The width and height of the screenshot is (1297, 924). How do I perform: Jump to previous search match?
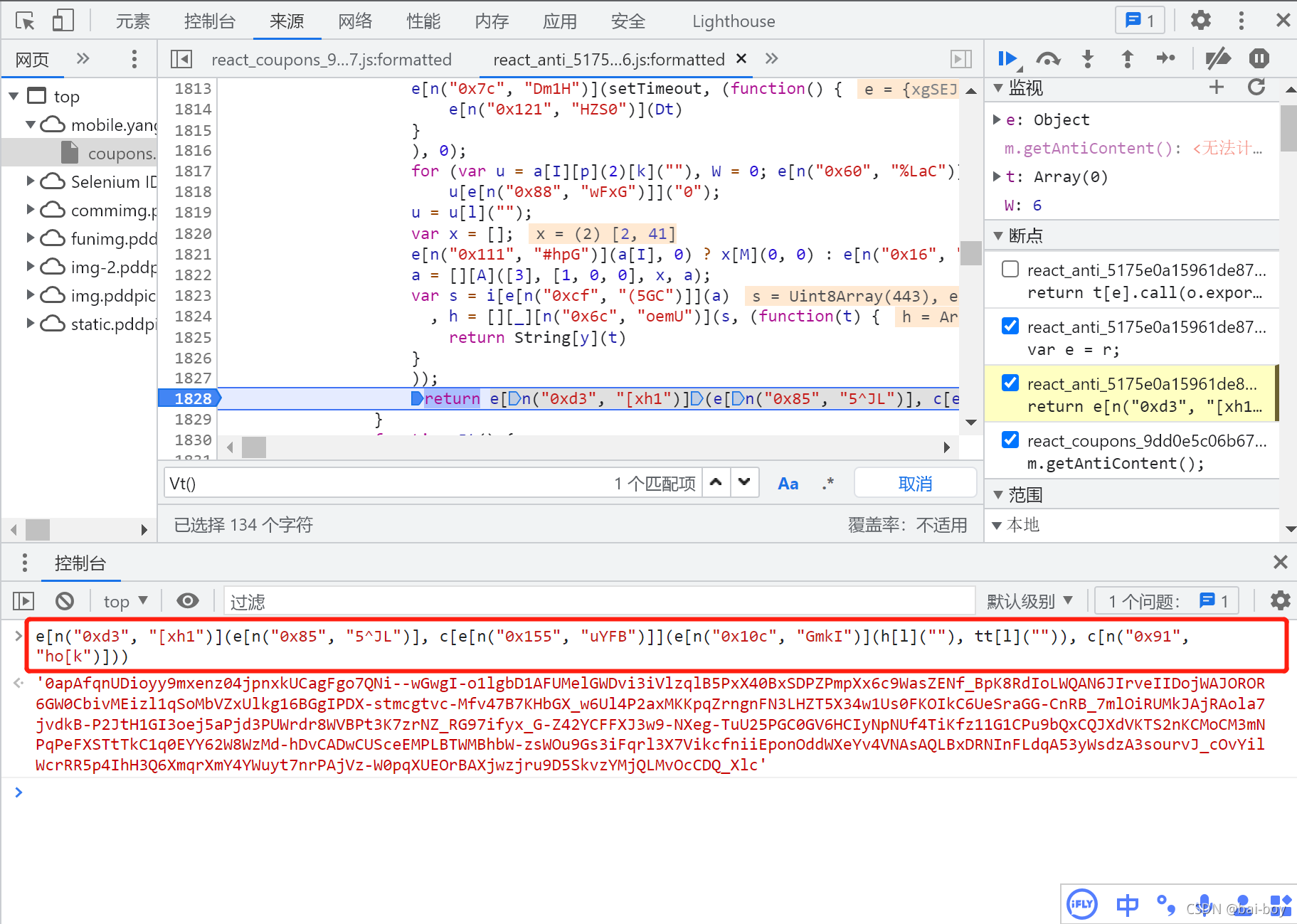click(716, 482)
